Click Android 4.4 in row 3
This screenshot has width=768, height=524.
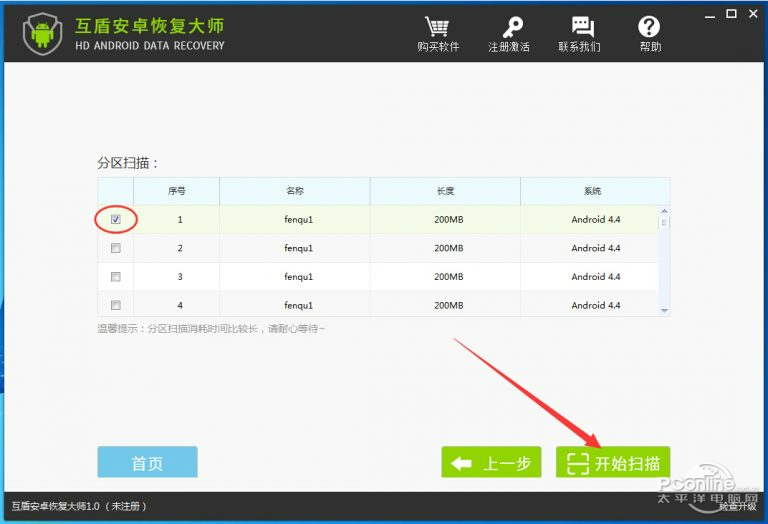click(596, 277)
